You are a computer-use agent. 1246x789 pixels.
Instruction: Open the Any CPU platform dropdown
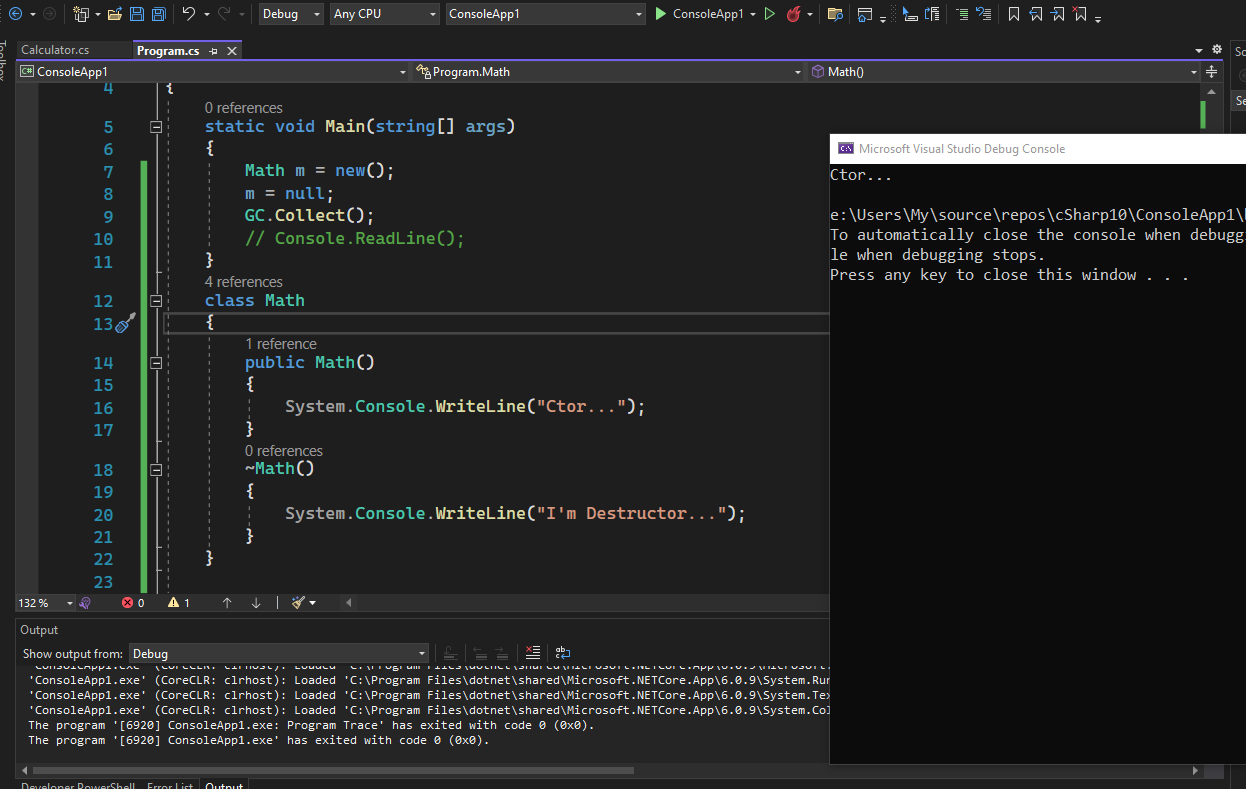384,14
